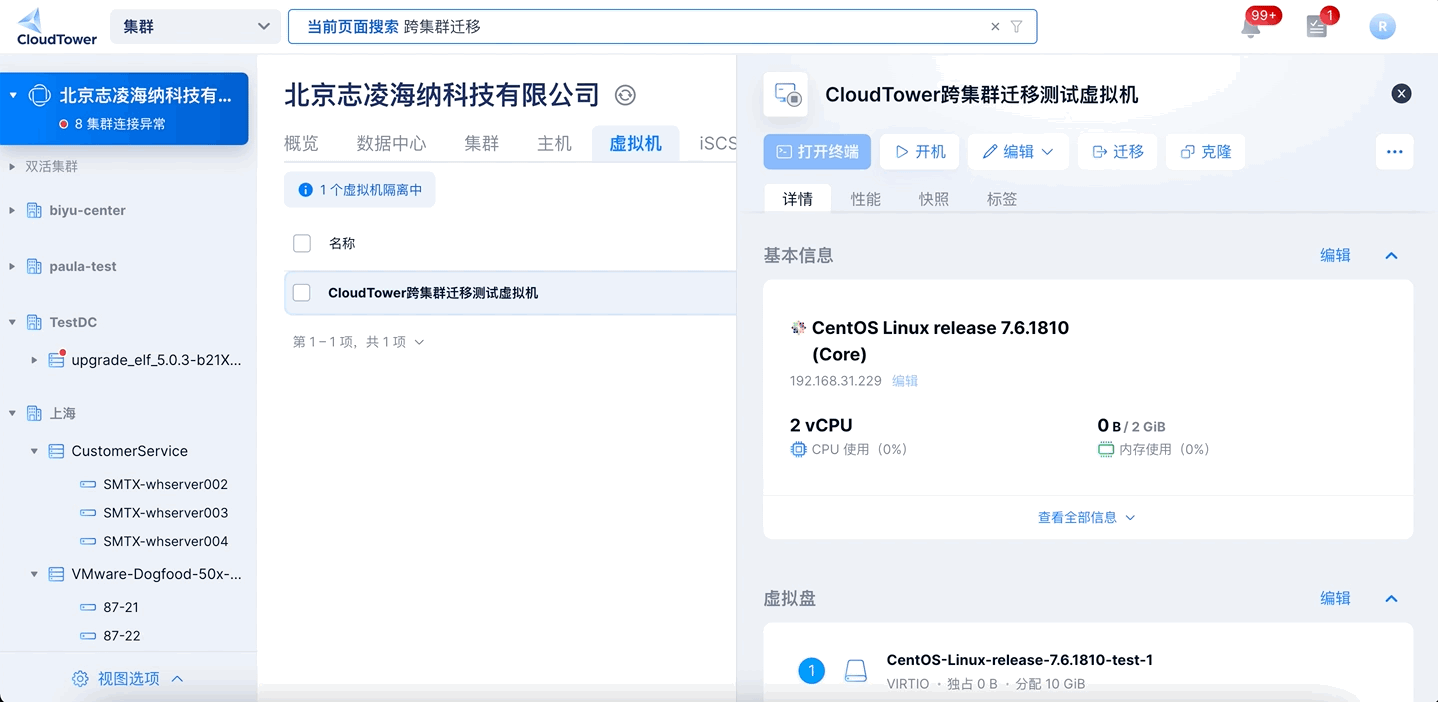The width and height of the screenshot is (1438, 702).
Task: Click the VMware-Dogfood cluster icon
Action: [x=56, y=575]
